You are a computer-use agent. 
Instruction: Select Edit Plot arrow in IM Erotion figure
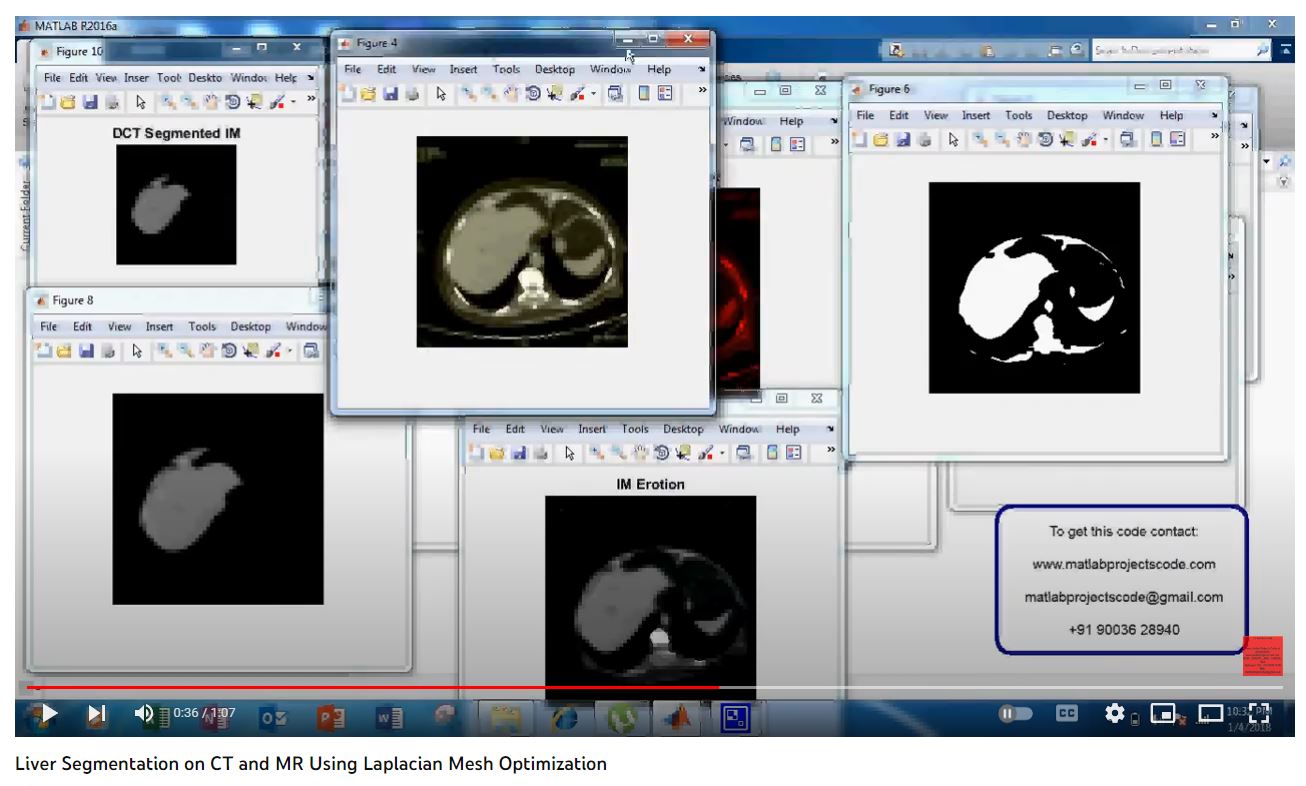(569, 453)
